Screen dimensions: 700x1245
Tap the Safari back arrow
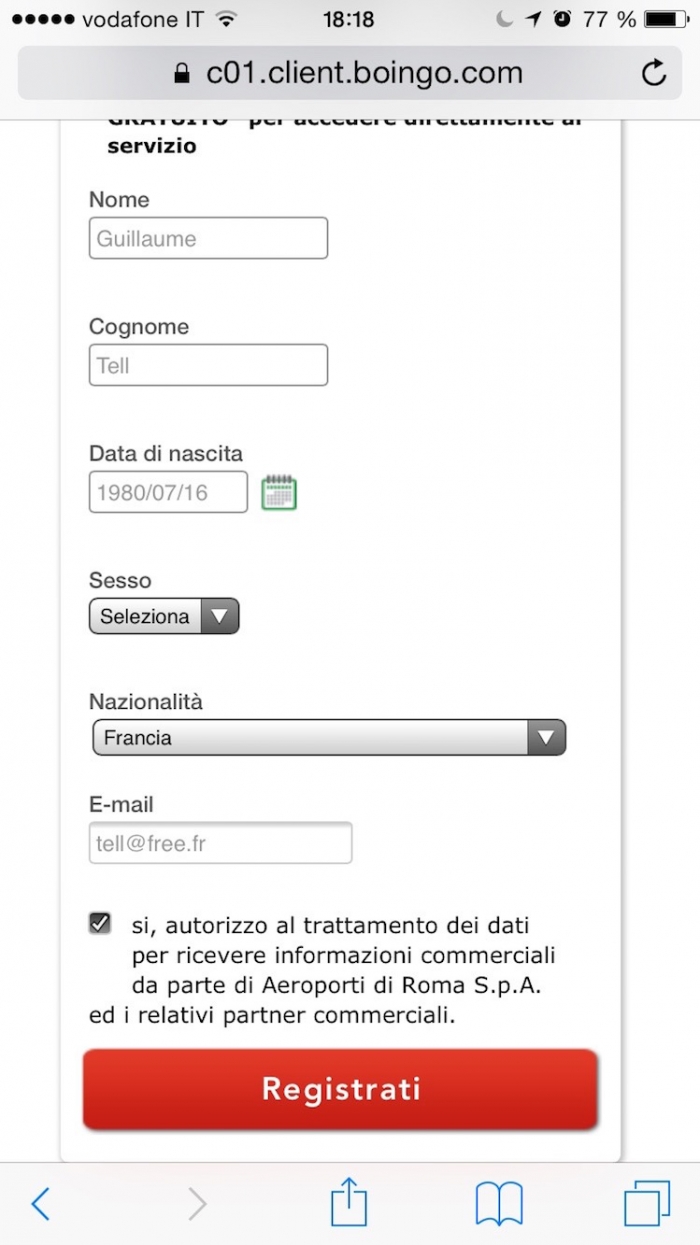click(41, 1203)
